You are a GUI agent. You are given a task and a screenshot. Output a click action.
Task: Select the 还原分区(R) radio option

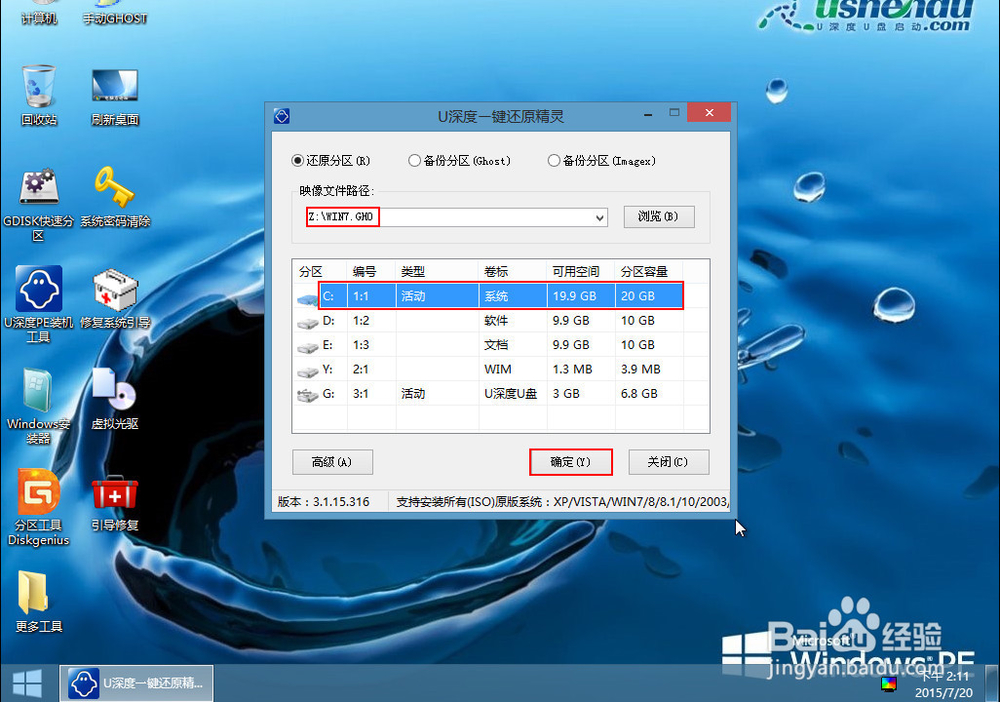pos(299,160)
